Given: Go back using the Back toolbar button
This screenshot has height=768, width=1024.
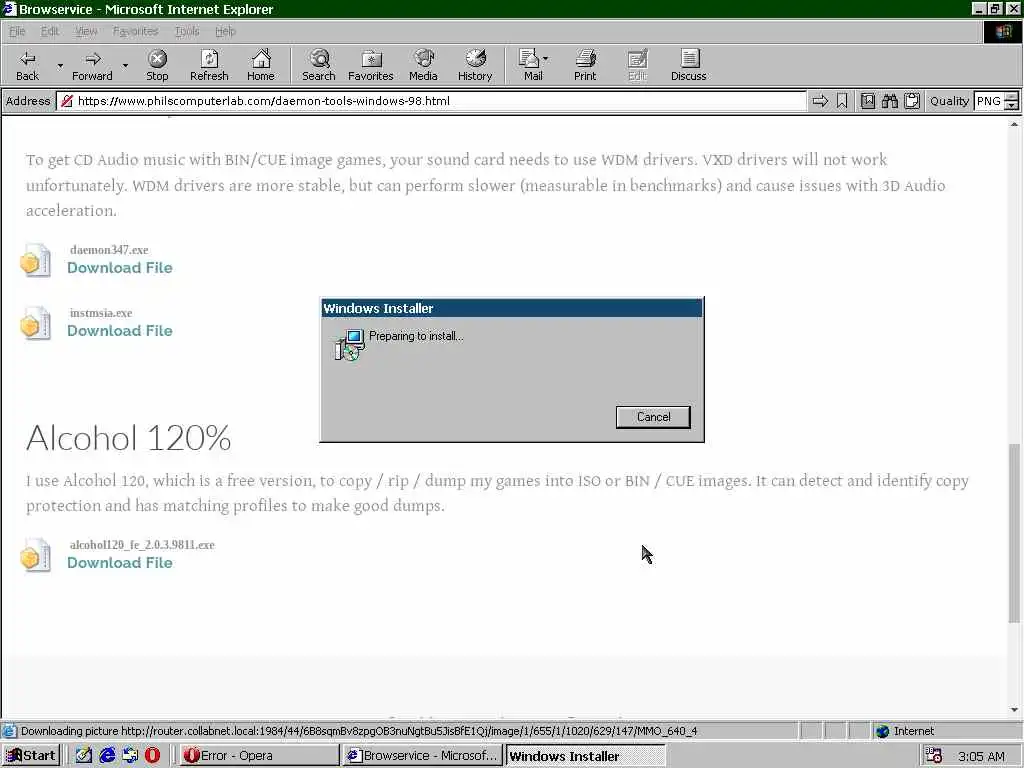Looking at the screenshot, I should pos(27,65).
